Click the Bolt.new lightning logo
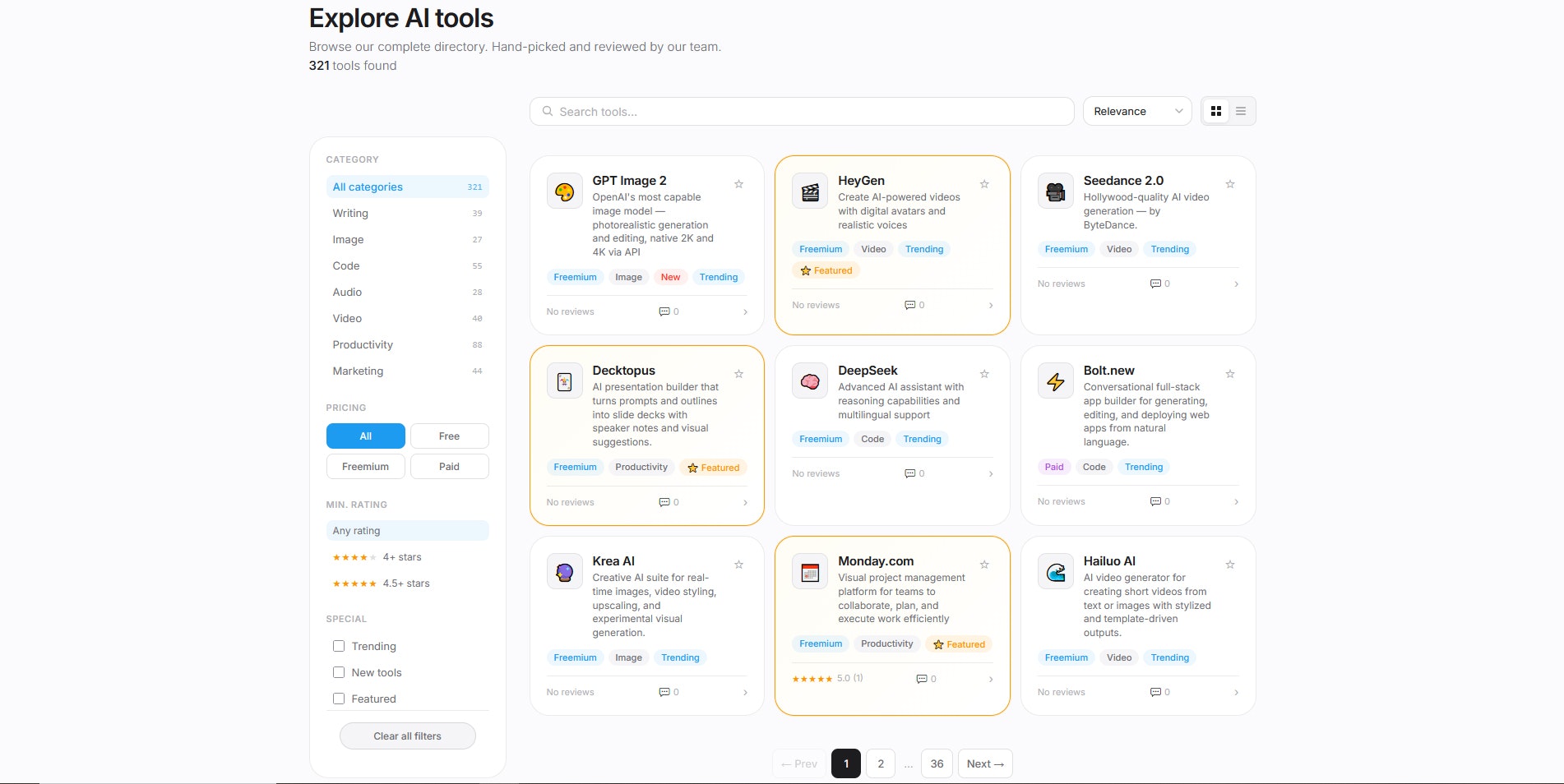 point(1056,381)
